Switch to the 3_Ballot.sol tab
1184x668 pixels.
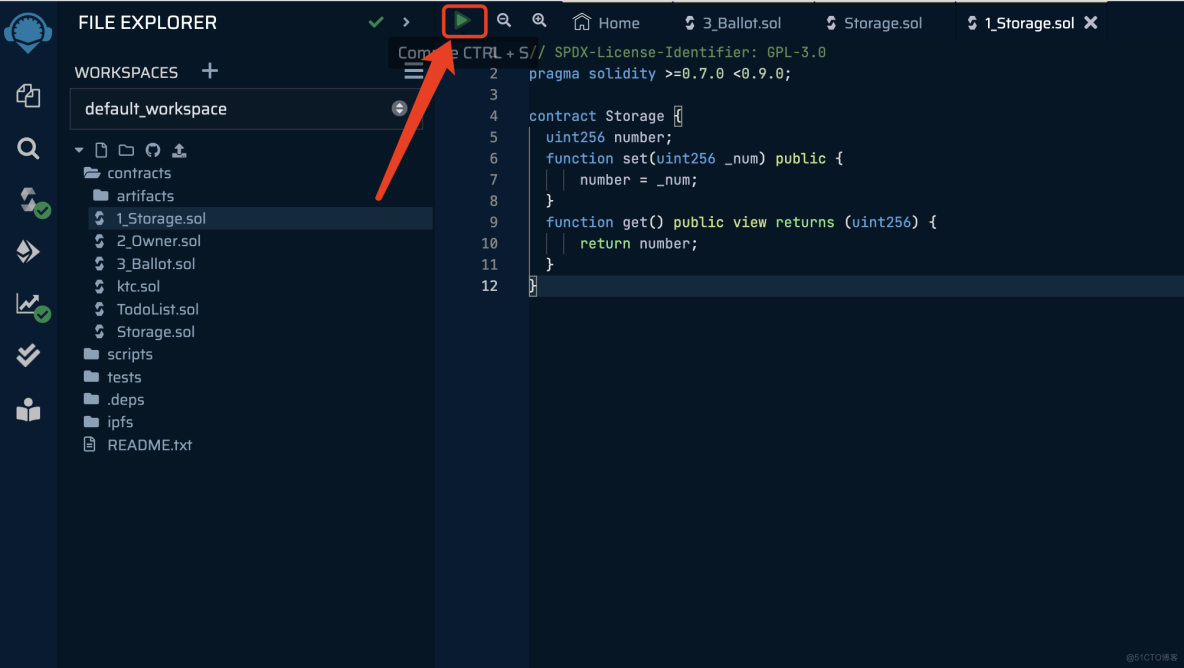732,23
